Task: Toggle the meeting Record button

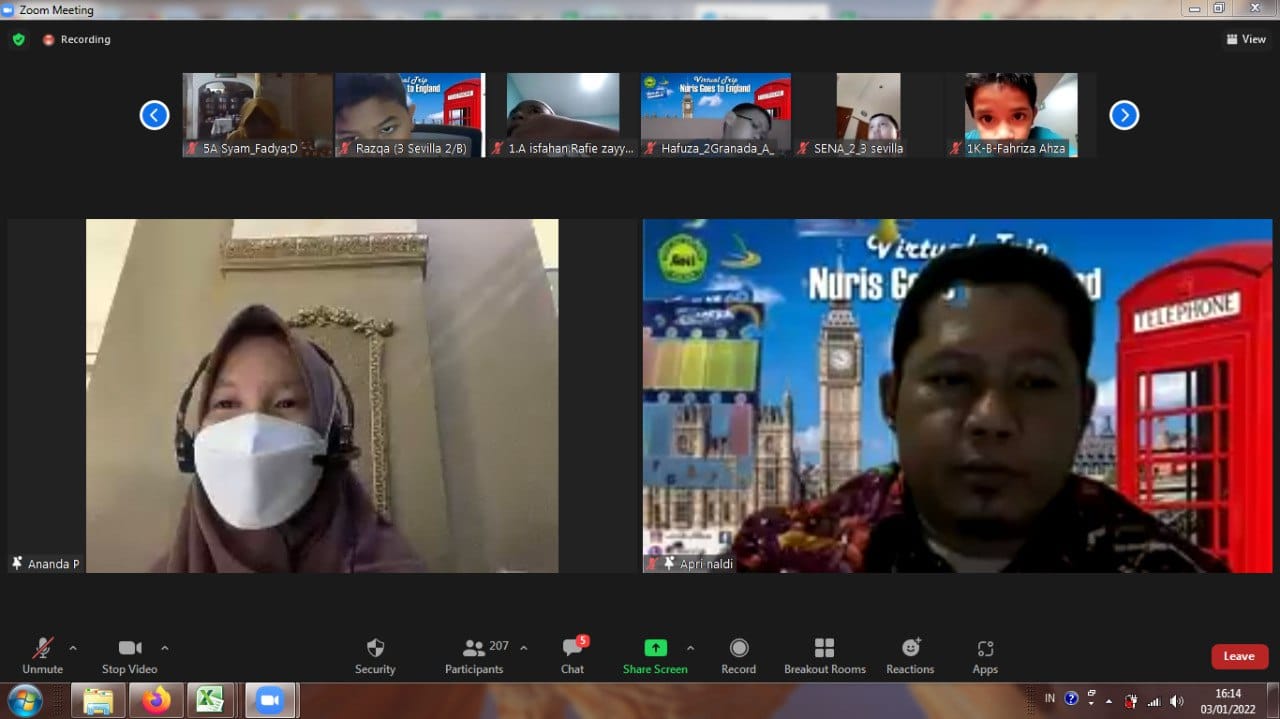Action: coord(738,655)
